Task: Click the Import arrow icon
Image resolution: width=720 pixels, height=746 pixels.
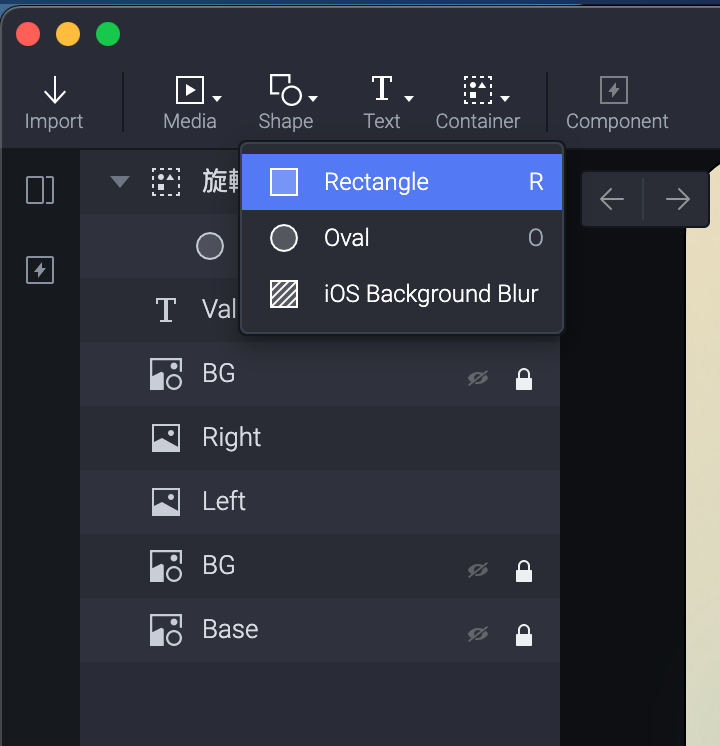Action: (x=54, y=92)
